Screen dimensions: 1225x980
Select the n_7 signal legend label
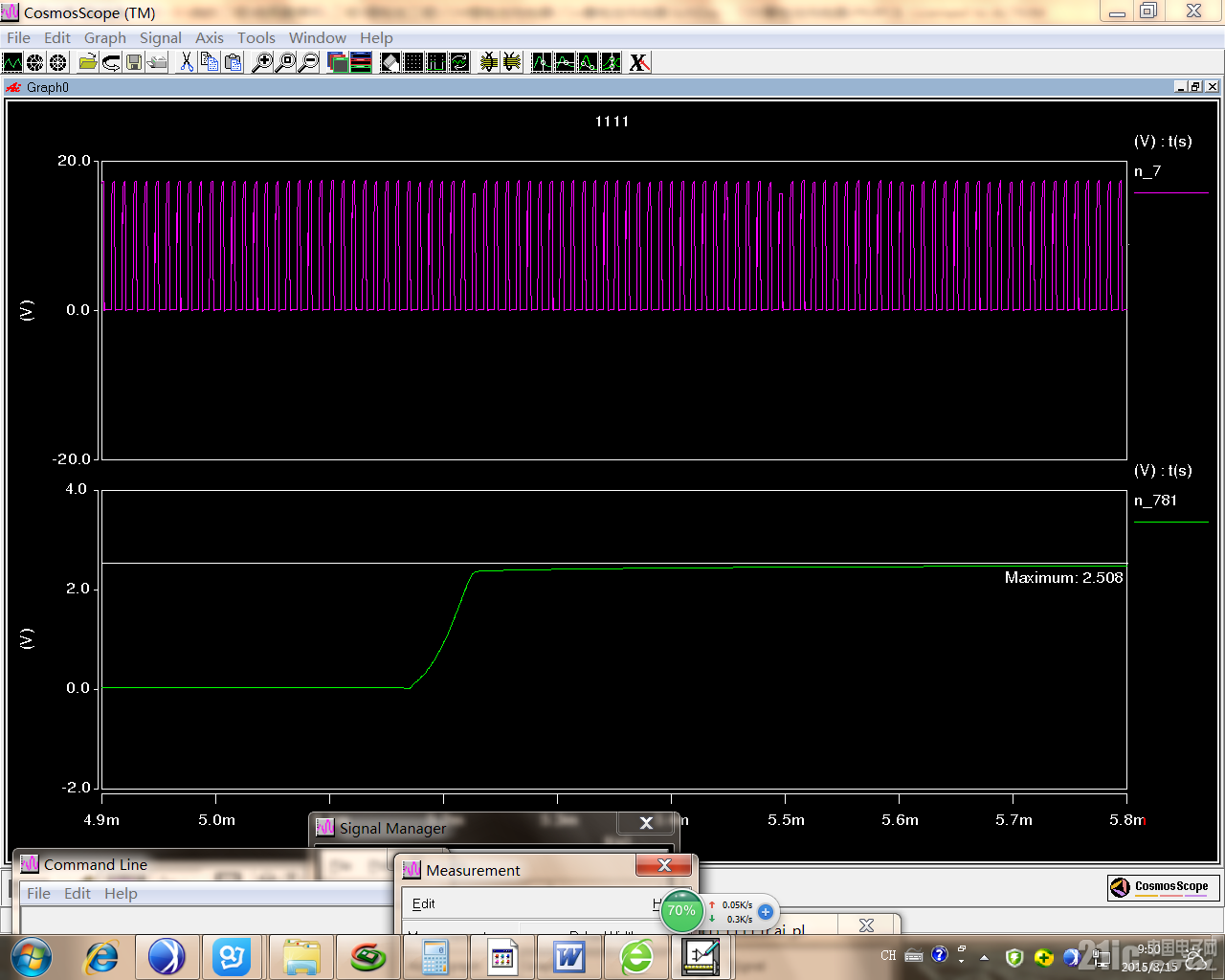click(x=1147, y=171)
